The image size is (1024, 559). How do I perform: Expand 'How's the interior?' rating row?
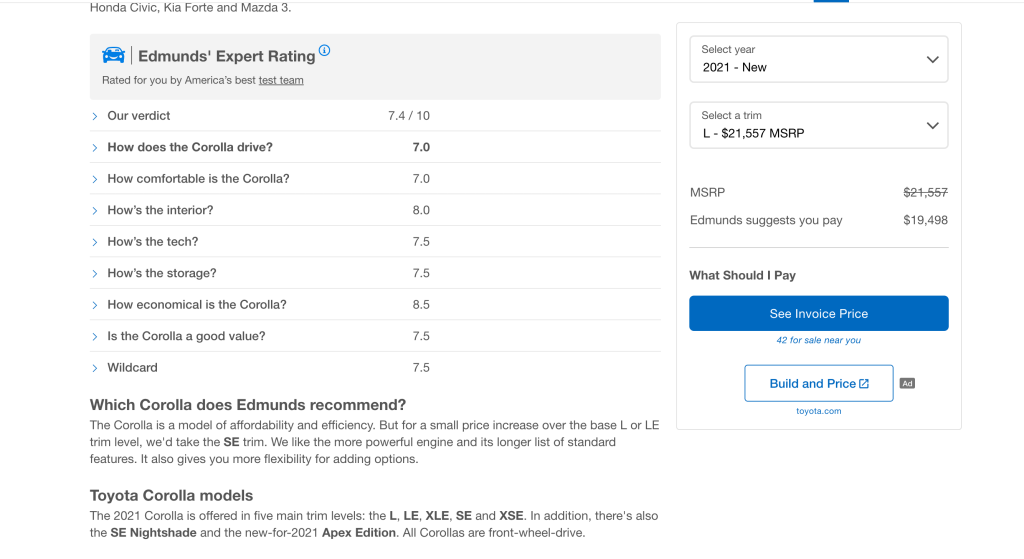tap(160, 210)
